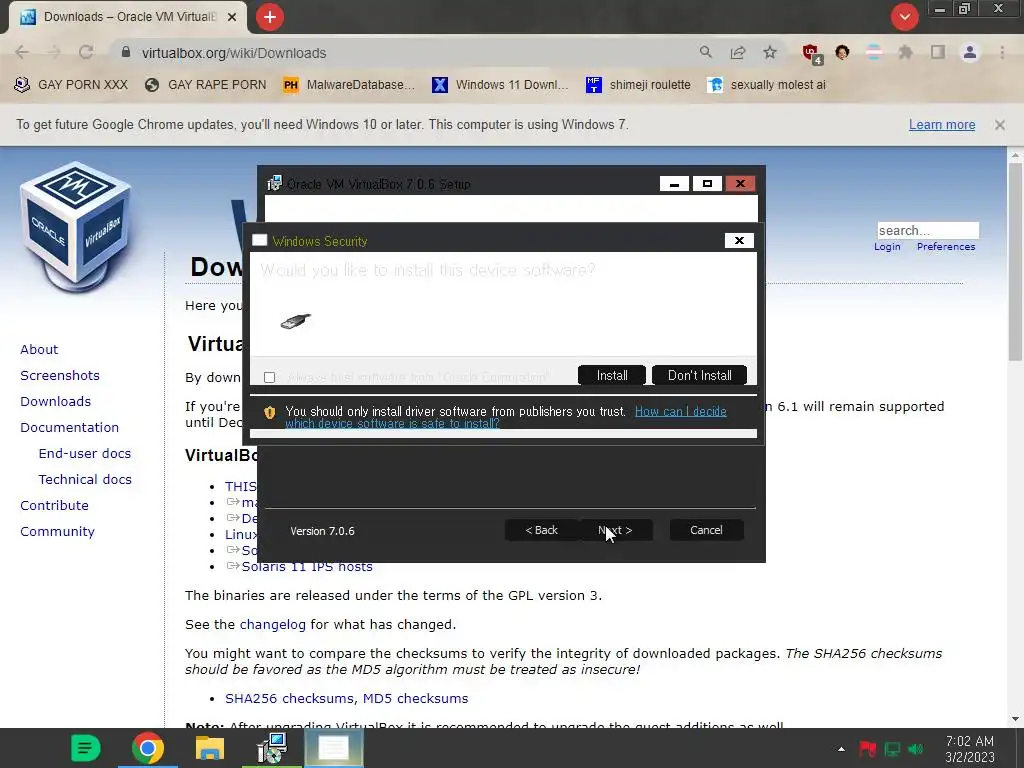Open the shimeji roulette bookmark
Image resolution: width=1024 pixels, height=768 pixels.
click(638, 85)
